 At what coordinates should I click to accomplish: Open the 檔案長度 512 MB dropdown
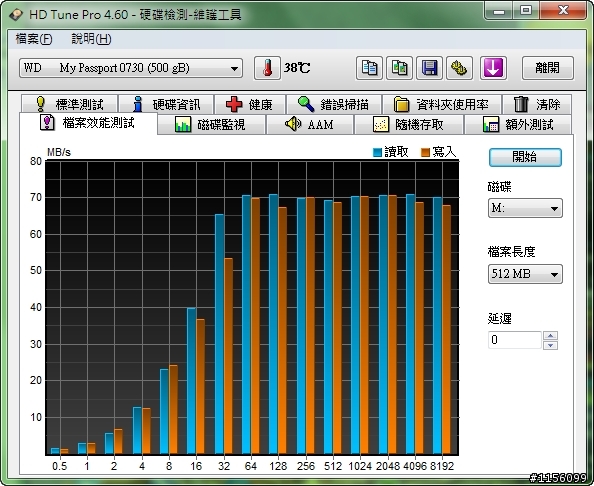(x=525, y=274)
